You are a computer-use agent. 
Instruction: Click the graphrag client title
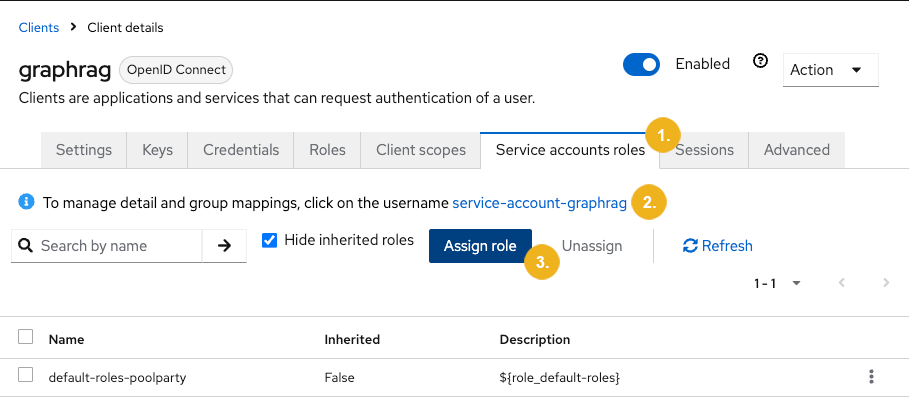pyautogui.click(x=65, y=71)
